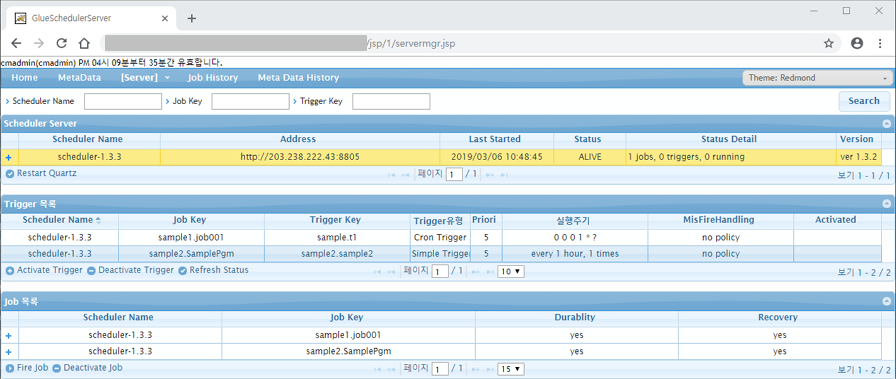This screenshot has width=896, height=379.
Task: Click the ver 1.3.2 version cell
Action: click(859, 157)
